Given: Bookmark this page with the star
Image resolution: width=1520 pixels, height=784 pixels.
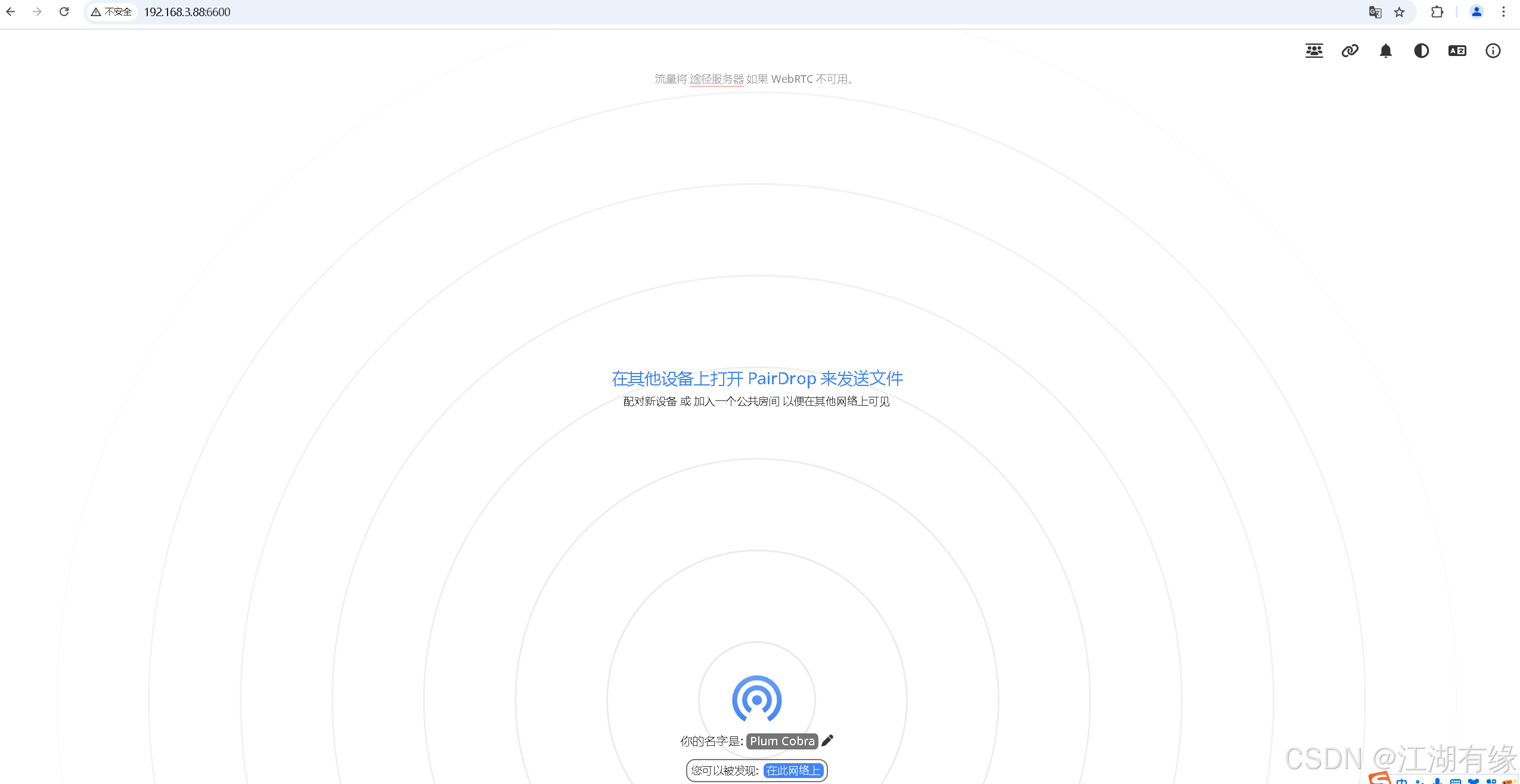Looking at the screenshot, I should click(1398, 12).
